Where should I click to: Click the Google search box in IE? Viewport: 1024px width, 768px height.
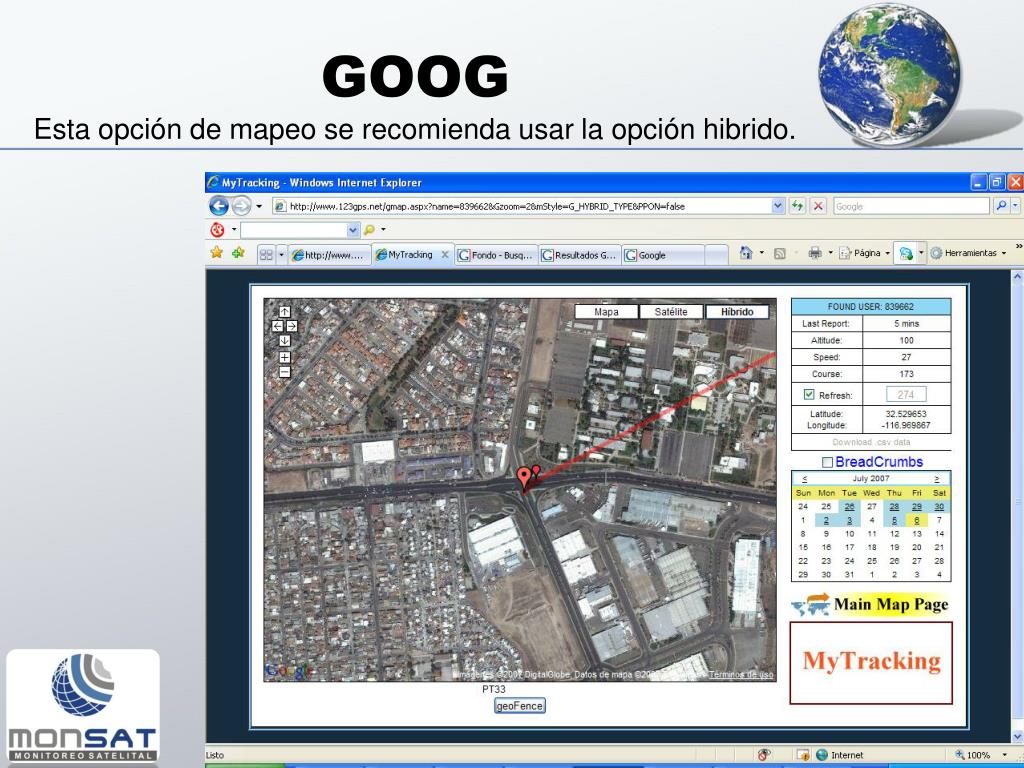(x=911, y=206)
